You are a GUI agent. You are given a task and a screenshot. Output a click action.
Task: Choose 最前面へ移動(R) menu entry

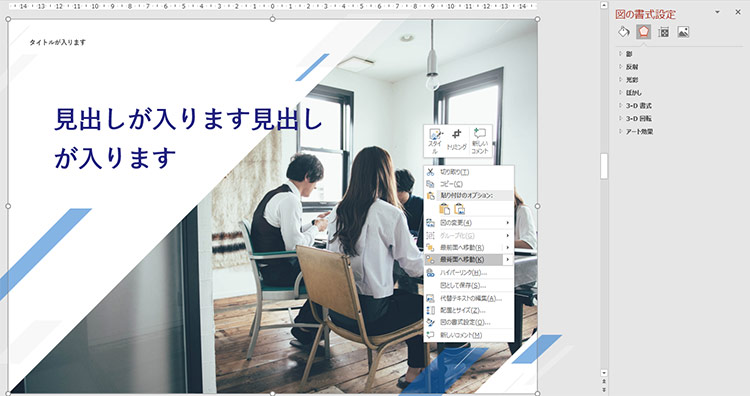(x=469, y=248)
